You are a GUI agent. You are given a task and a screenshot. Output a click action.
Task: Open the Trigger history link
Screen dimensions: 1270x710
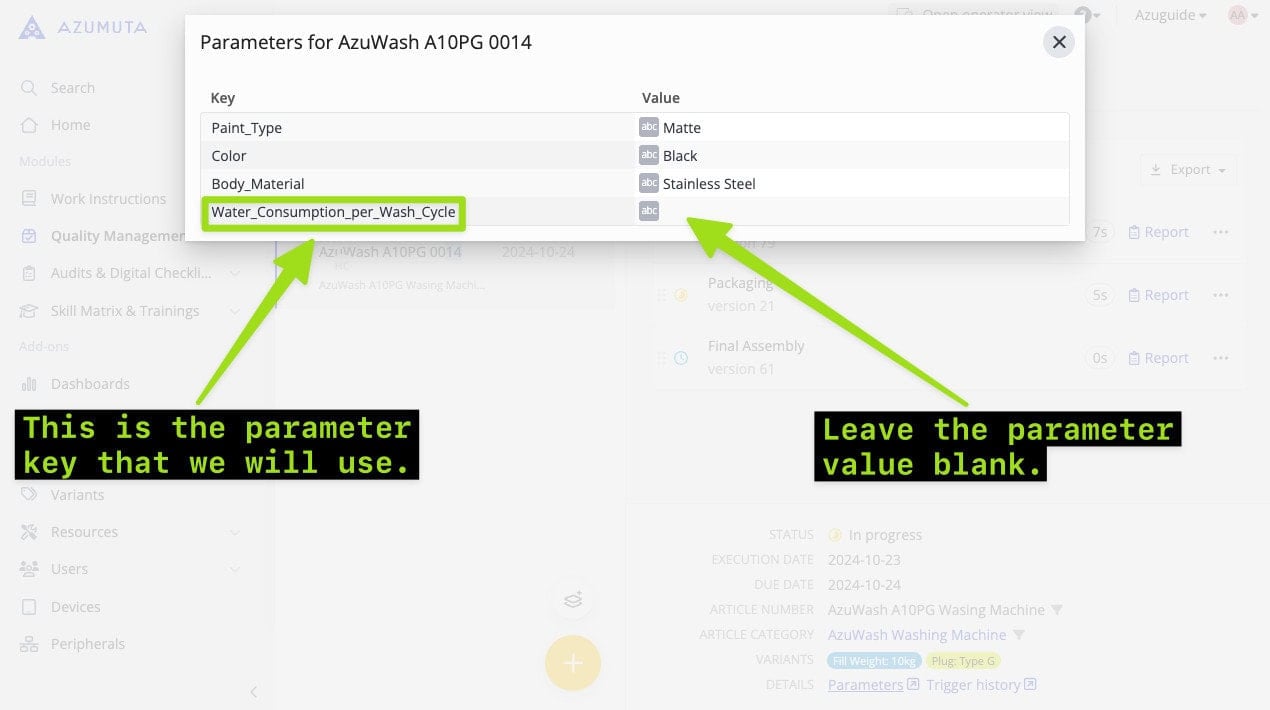point(973,685)
